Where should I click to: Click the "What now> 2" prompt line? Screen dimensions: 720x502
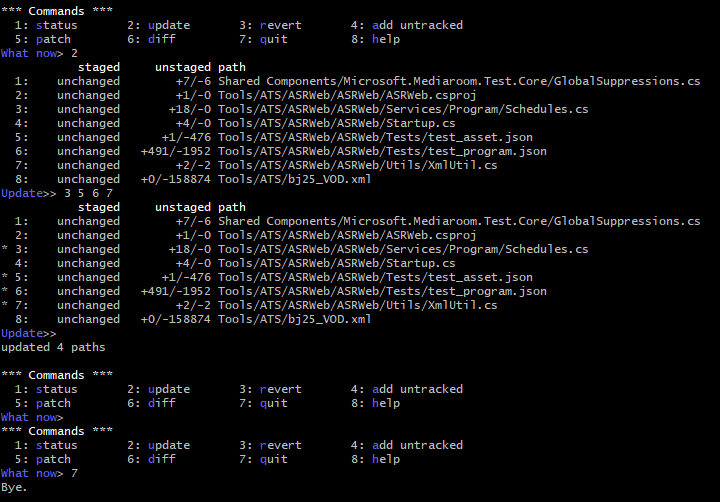pos(40,53)
